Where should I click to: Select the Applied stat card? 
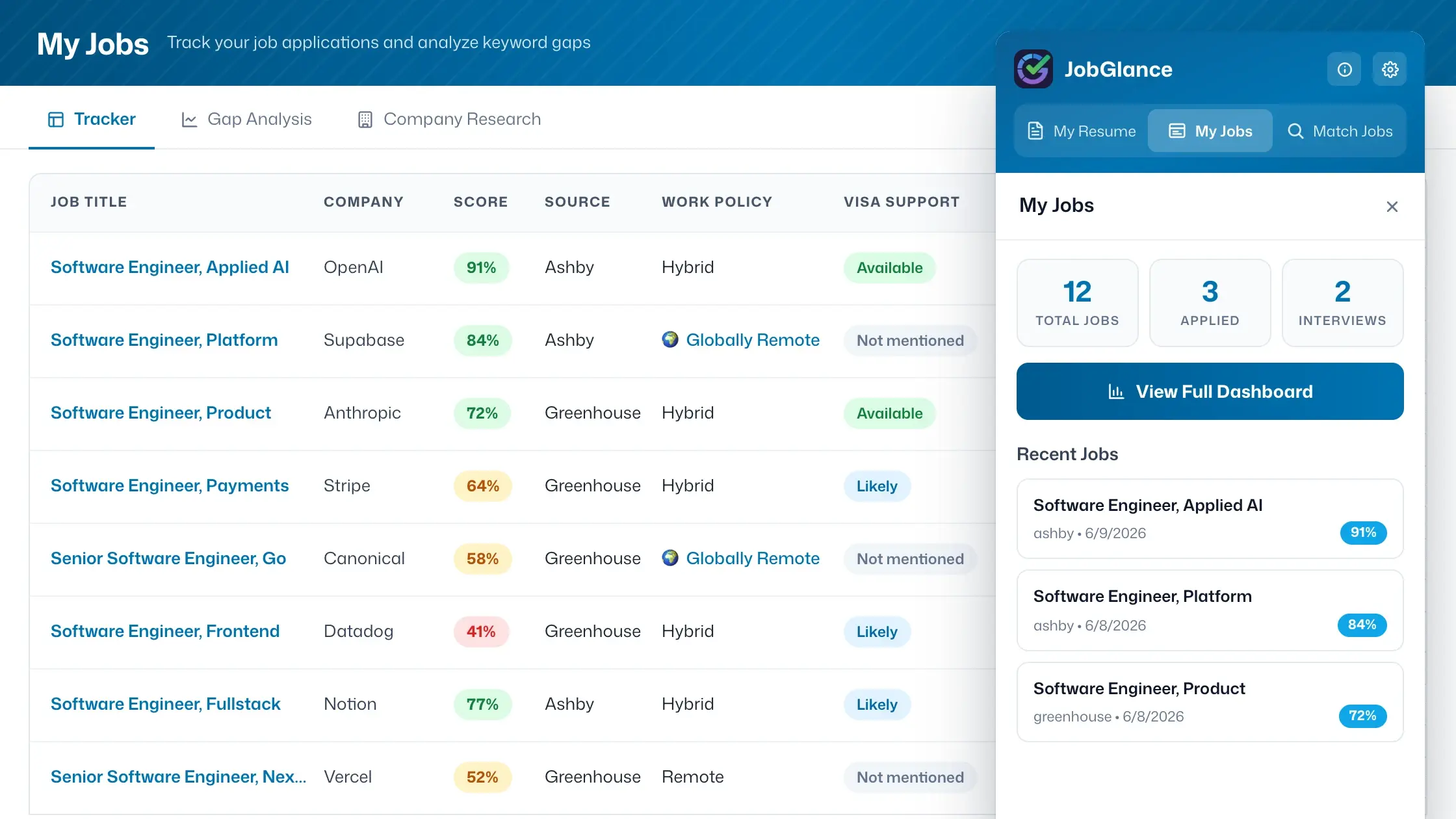pos(1210,303)
